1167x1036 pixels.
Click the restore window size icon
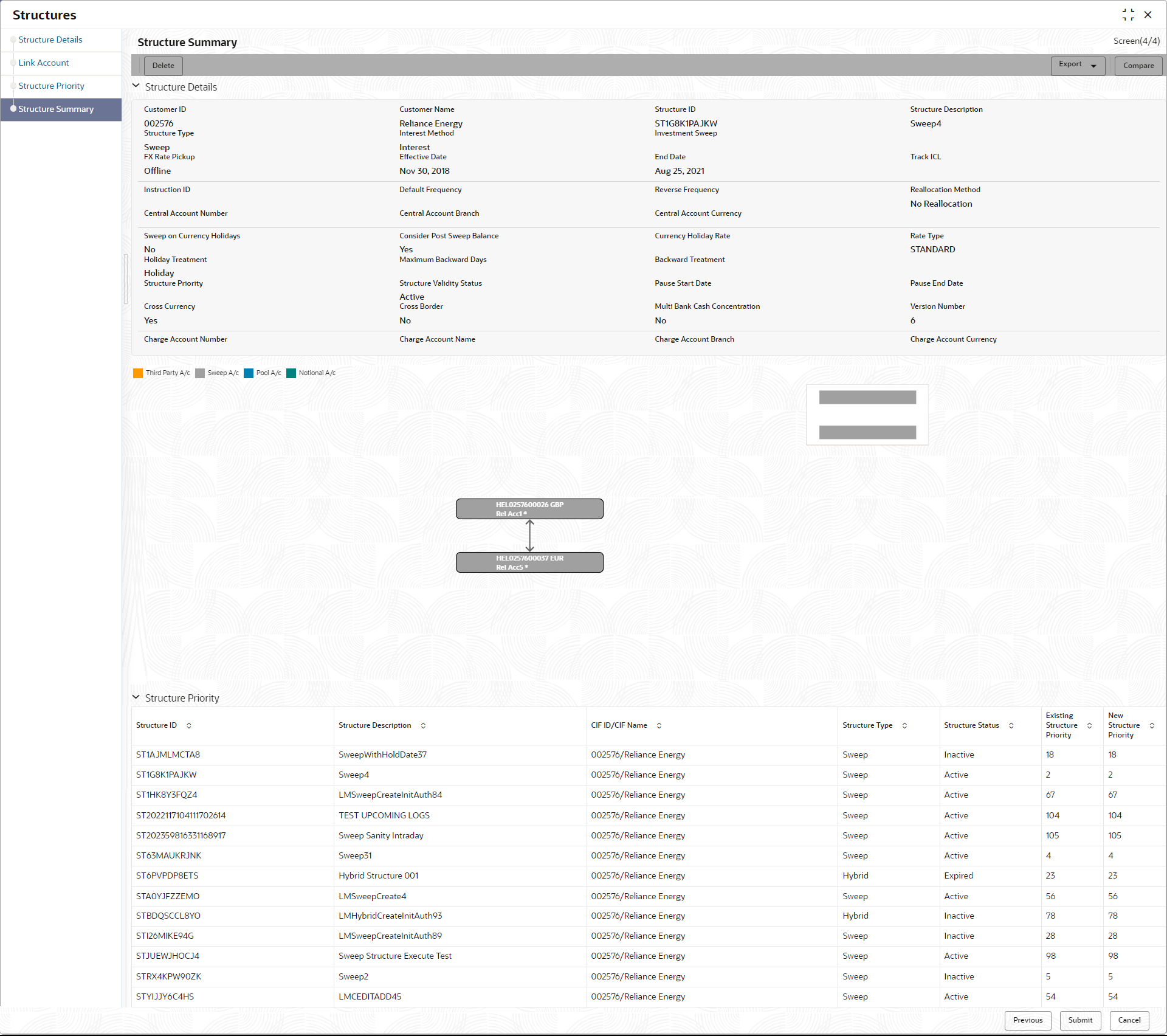(1128, 15)
